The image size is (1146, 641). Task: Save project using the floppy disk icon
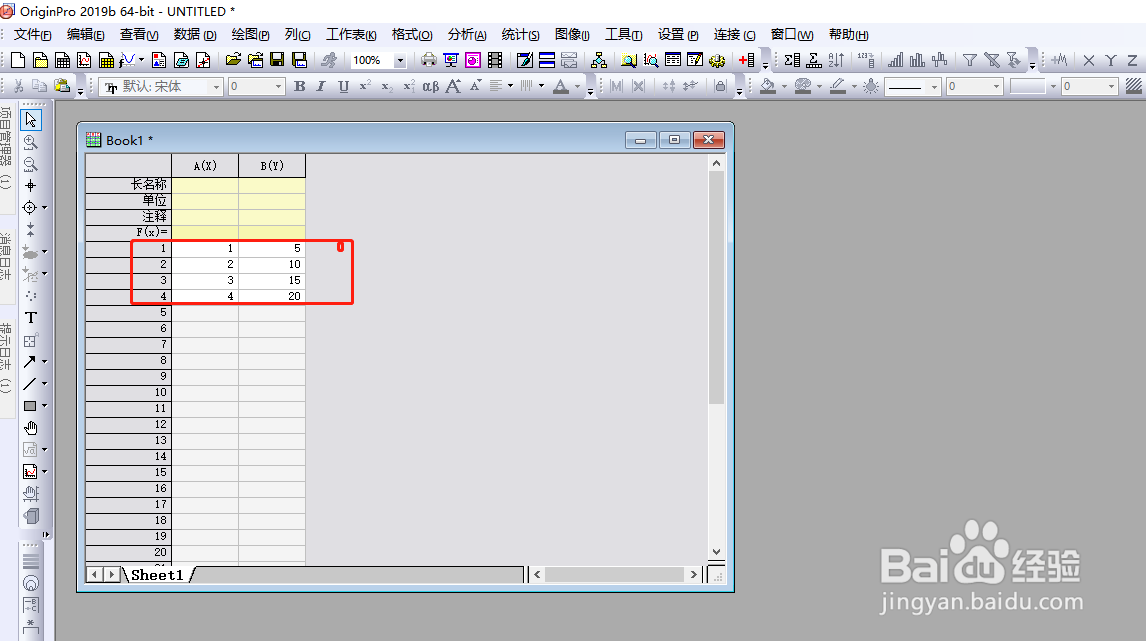coord(277,60)
